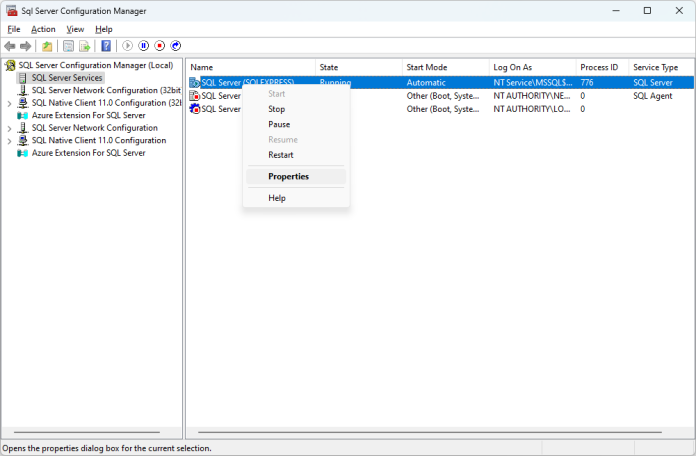This screenshot has width=696, height=456.
Task: Click the Native Client 11.0 (32bit) icon
Action: (x=23, y=103)
